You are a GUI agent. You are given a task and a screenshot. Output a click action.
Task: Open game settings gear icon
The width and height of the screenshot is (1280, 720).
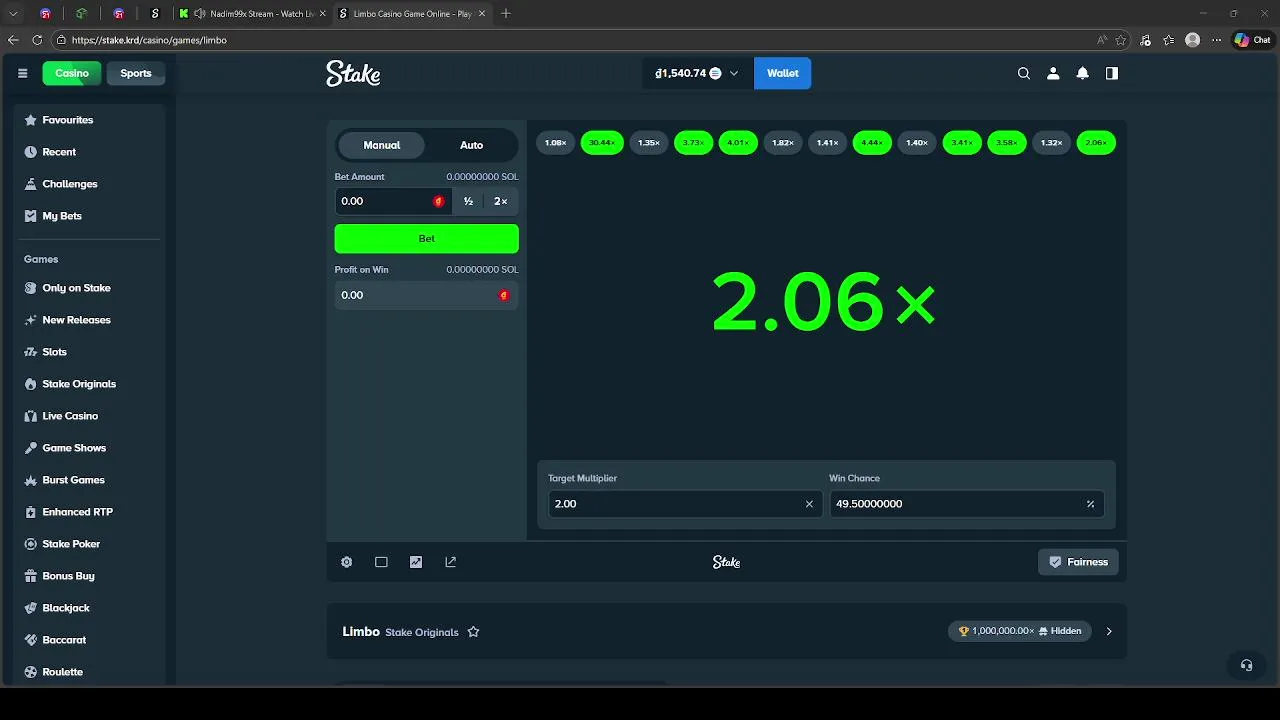point(347,562)
